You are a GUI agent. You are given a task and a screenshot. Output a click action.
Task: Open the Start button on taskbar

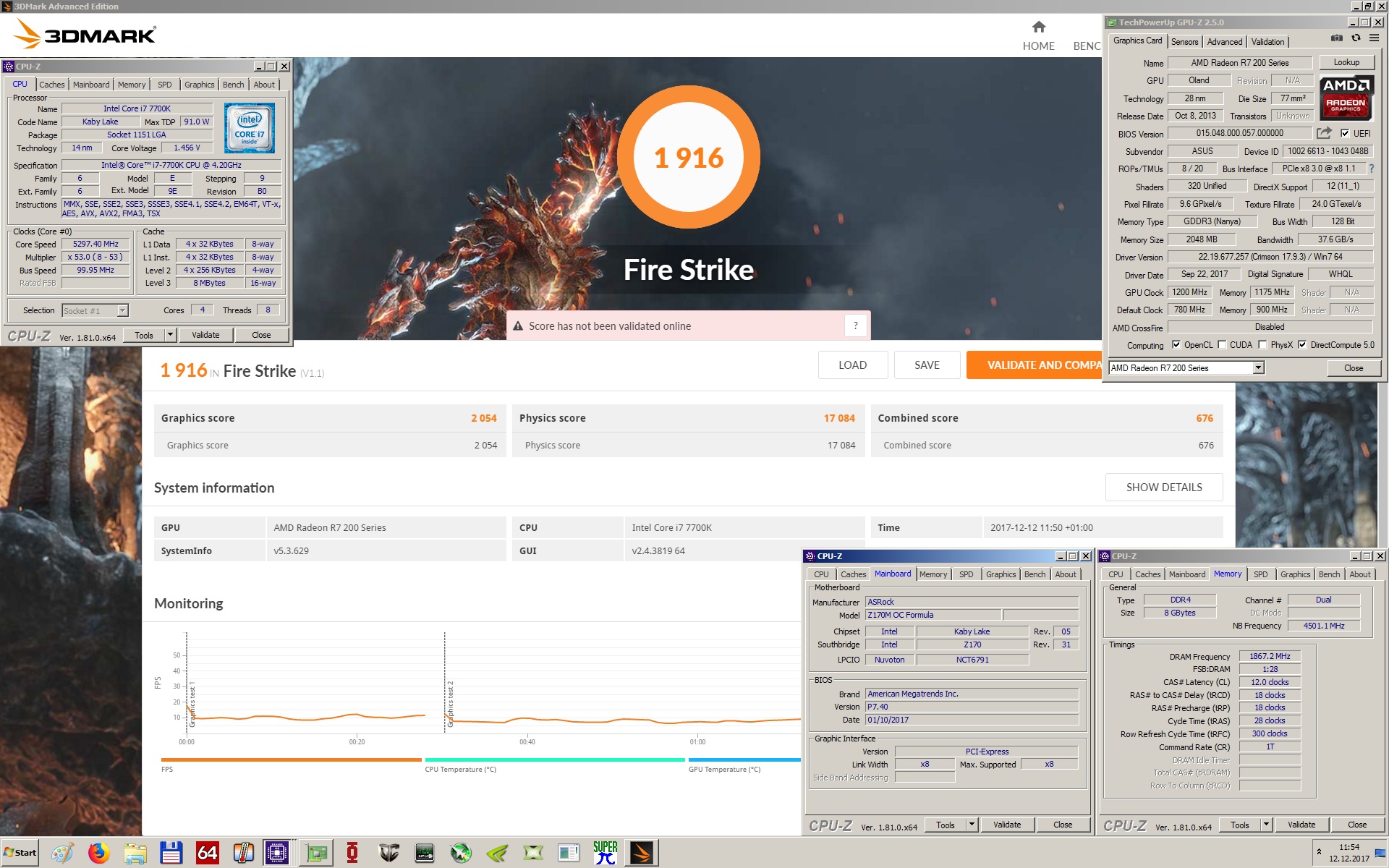[20, 853]
